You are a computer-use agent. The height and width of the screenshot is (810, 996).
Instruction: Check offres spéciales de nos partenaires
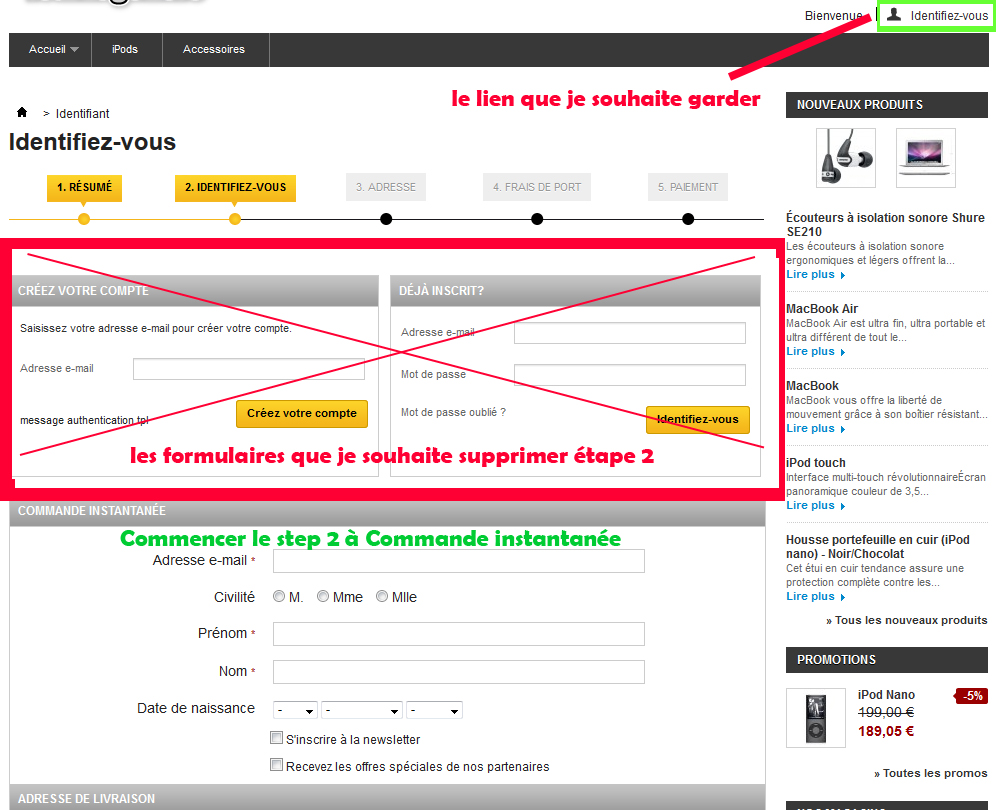276,765
